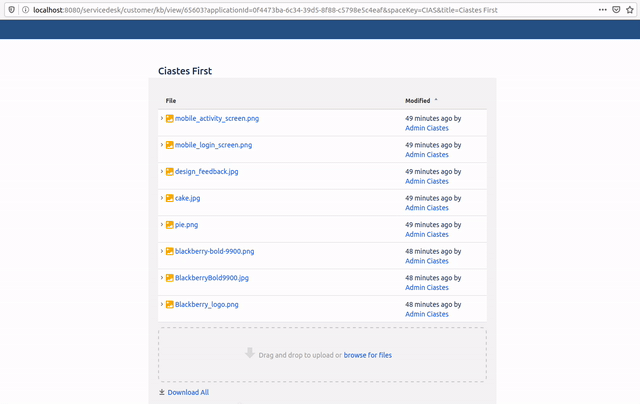The height and width of the screenshot is (404, 640).
Task: Click Admin Ciastes in Blackberry_logo.png row
Action: coord(427,314)
